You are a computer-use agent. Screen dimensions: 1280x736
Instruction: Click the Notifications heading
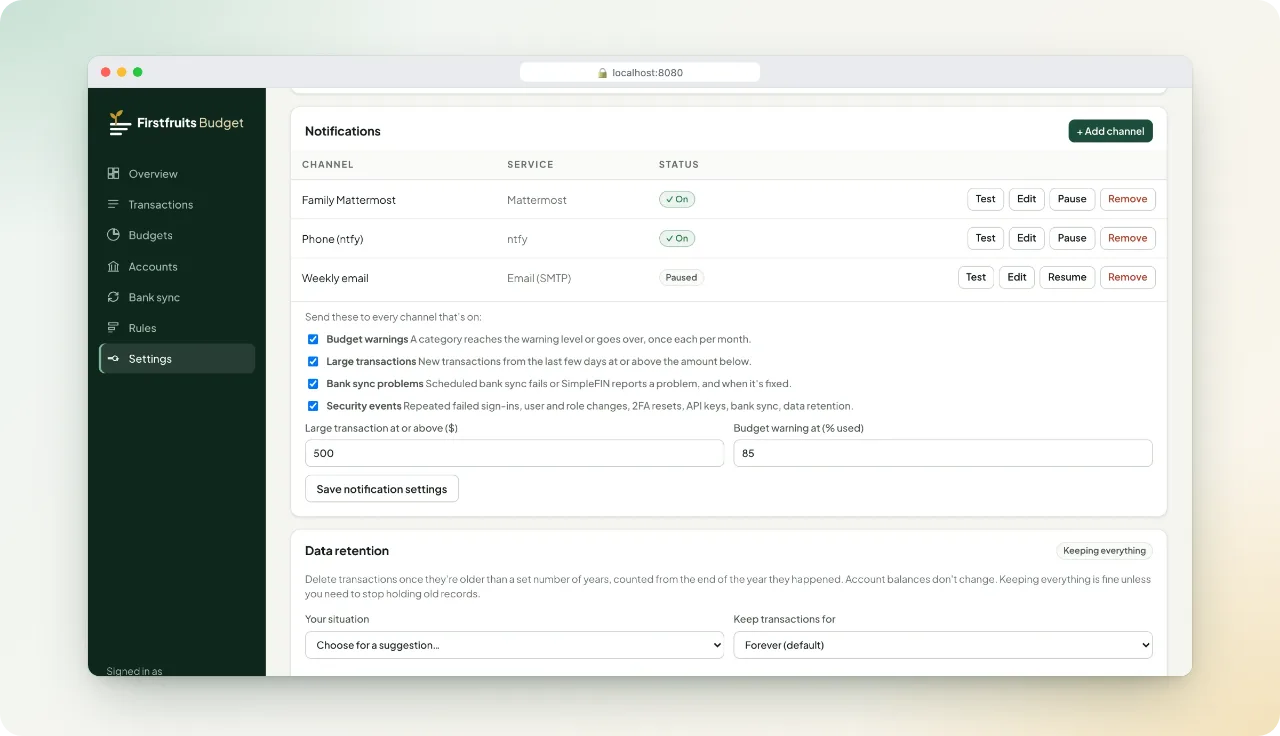343,131
